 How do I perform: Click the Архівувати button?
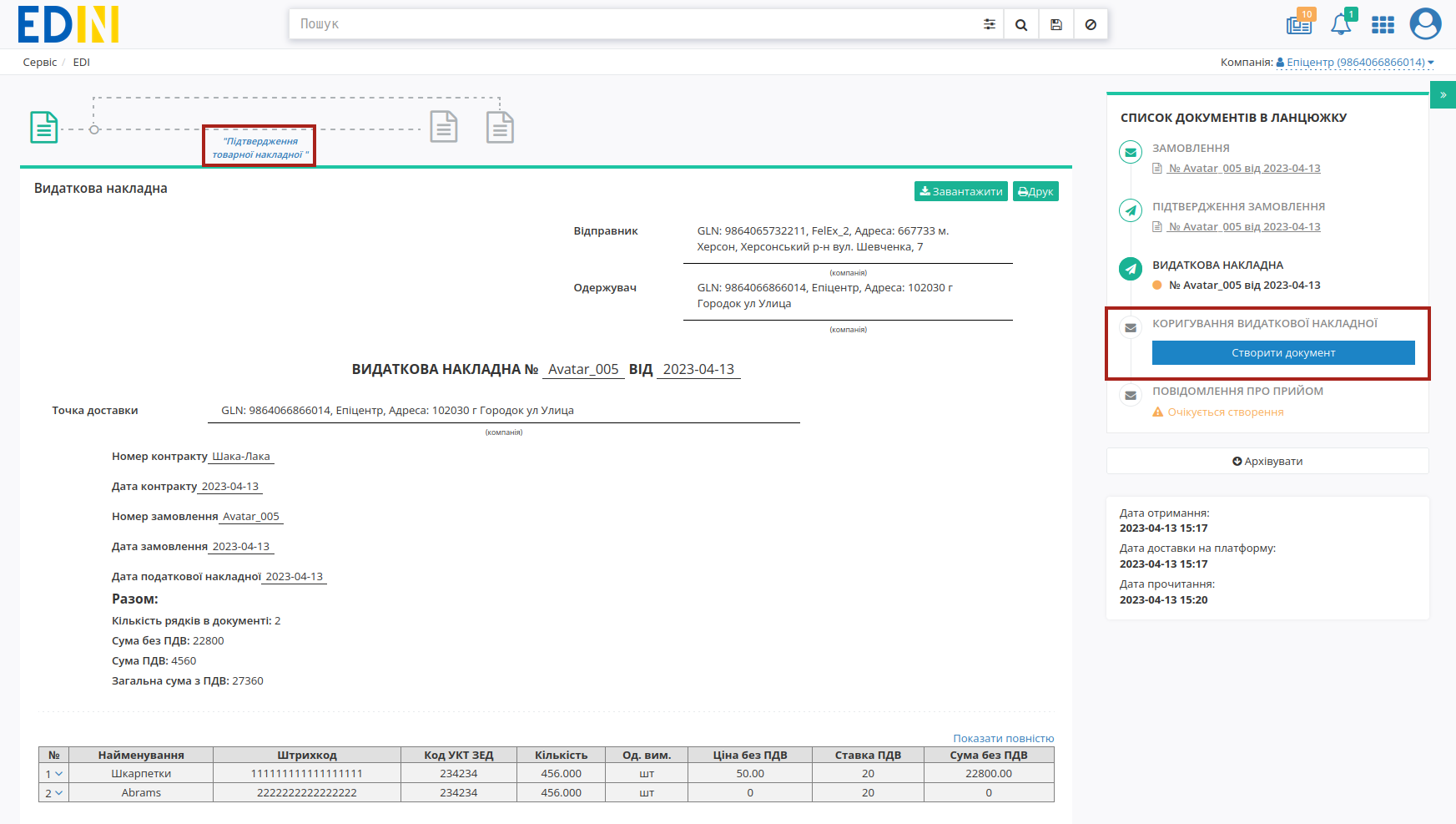(1267, 461)
